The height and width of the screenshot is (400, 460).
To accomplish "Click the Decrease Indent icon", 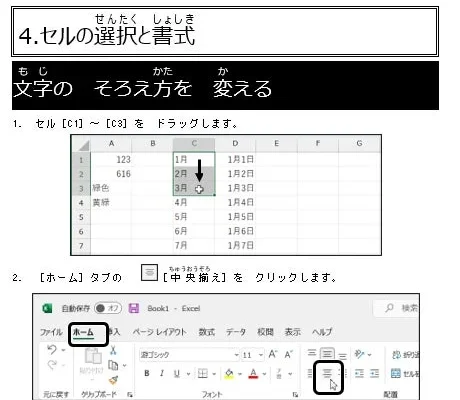I will tap(359, 373).
